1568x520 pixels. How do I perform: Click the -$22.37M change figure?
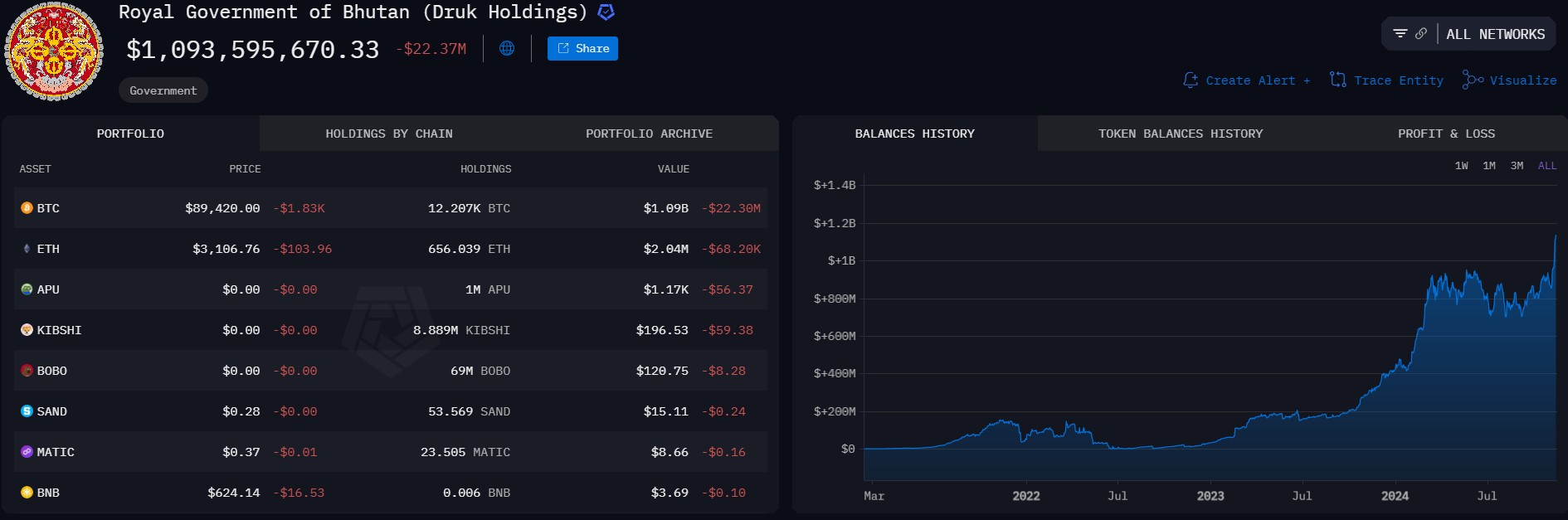coord(431,49)
